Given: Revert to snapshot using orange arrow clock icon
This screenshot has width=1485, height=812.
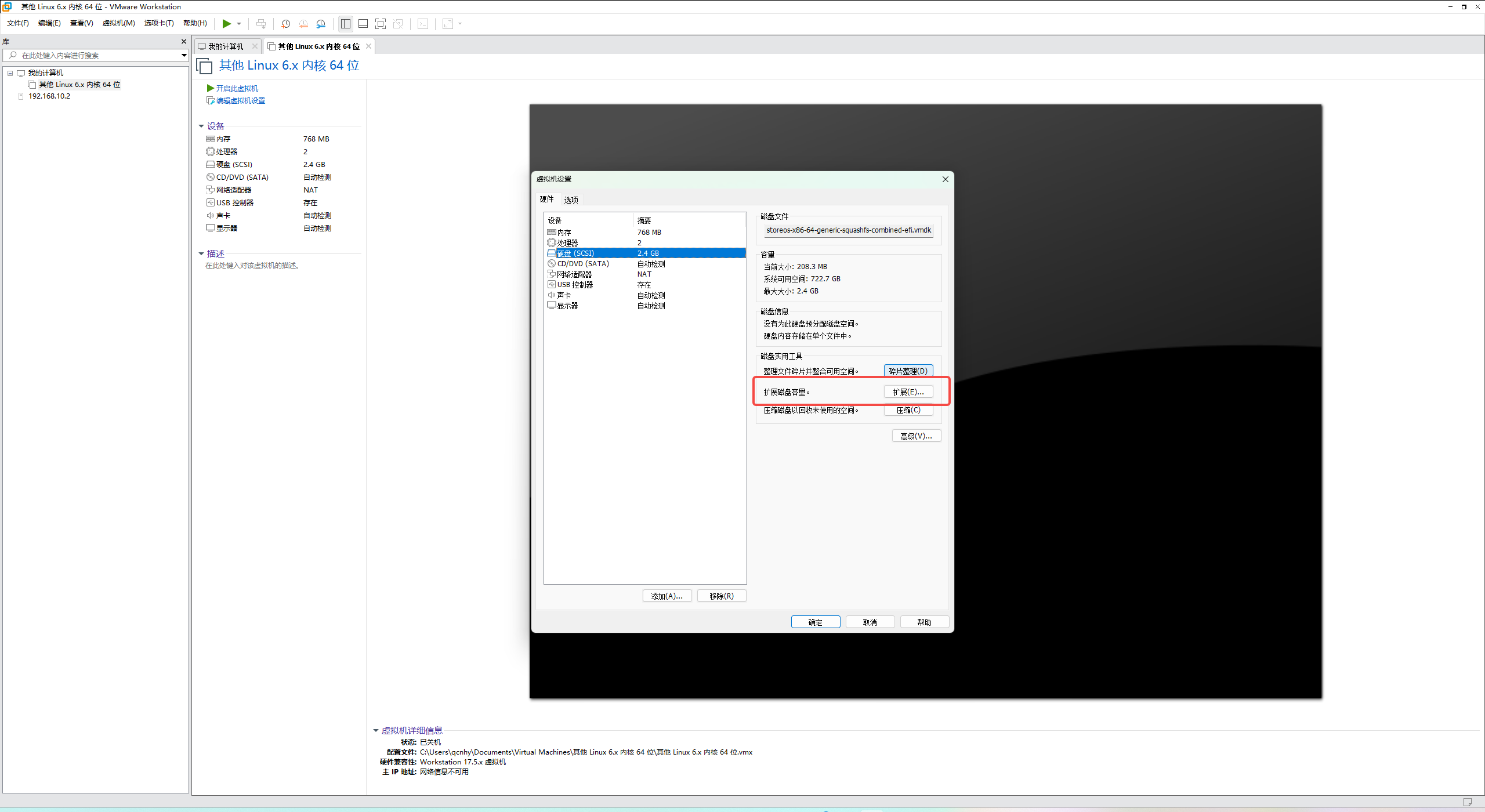Looking at the screenshot, I should [x=303, y=24].
